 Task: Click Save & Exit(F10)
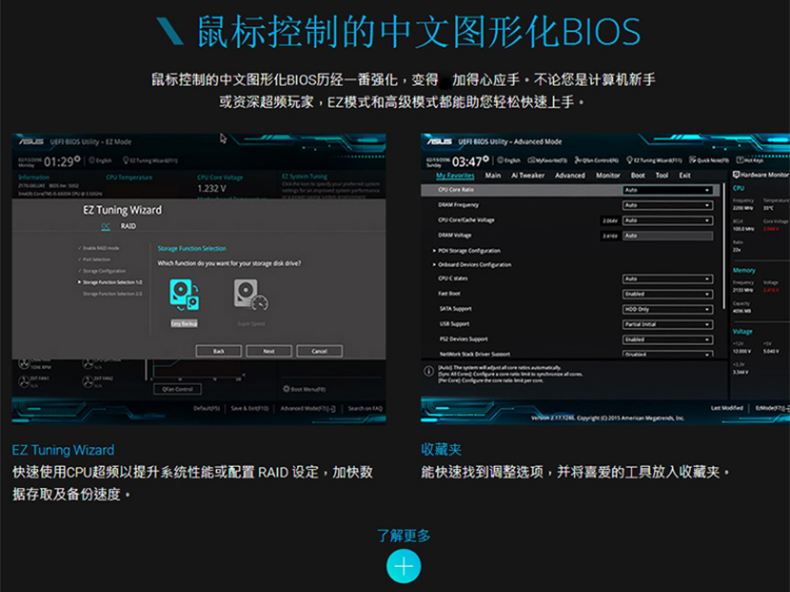[x=250, y=409]
